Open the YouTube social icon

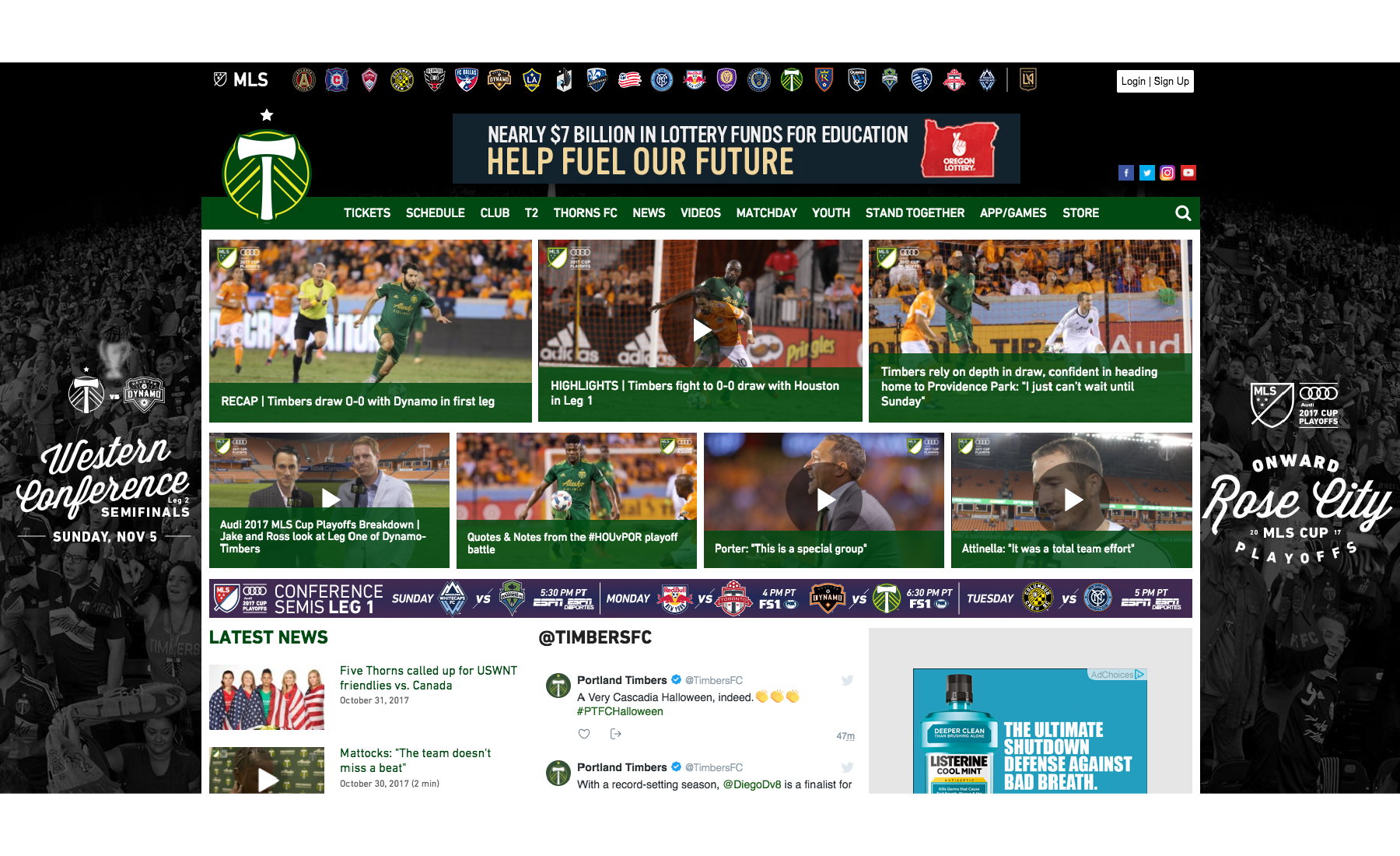coord(1188,173)
